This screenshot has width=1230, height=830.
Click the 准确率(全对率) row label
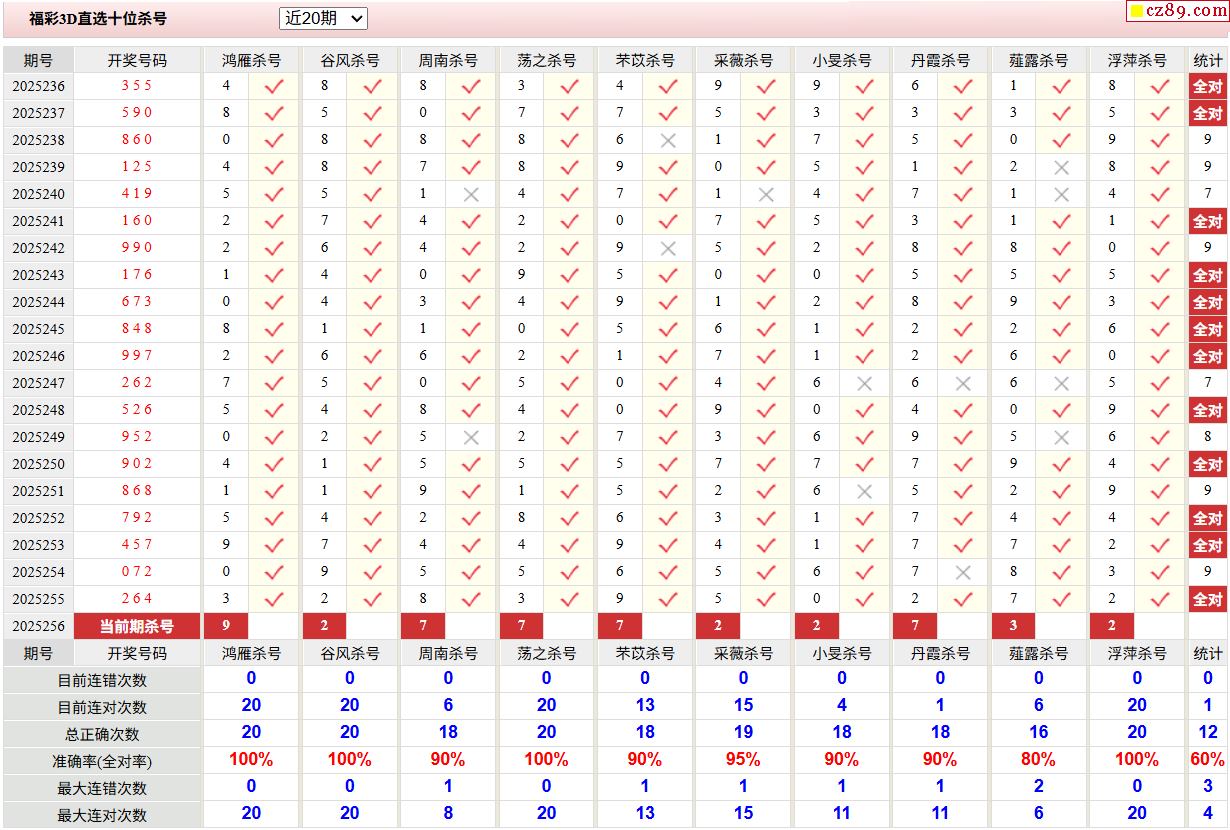102,761
